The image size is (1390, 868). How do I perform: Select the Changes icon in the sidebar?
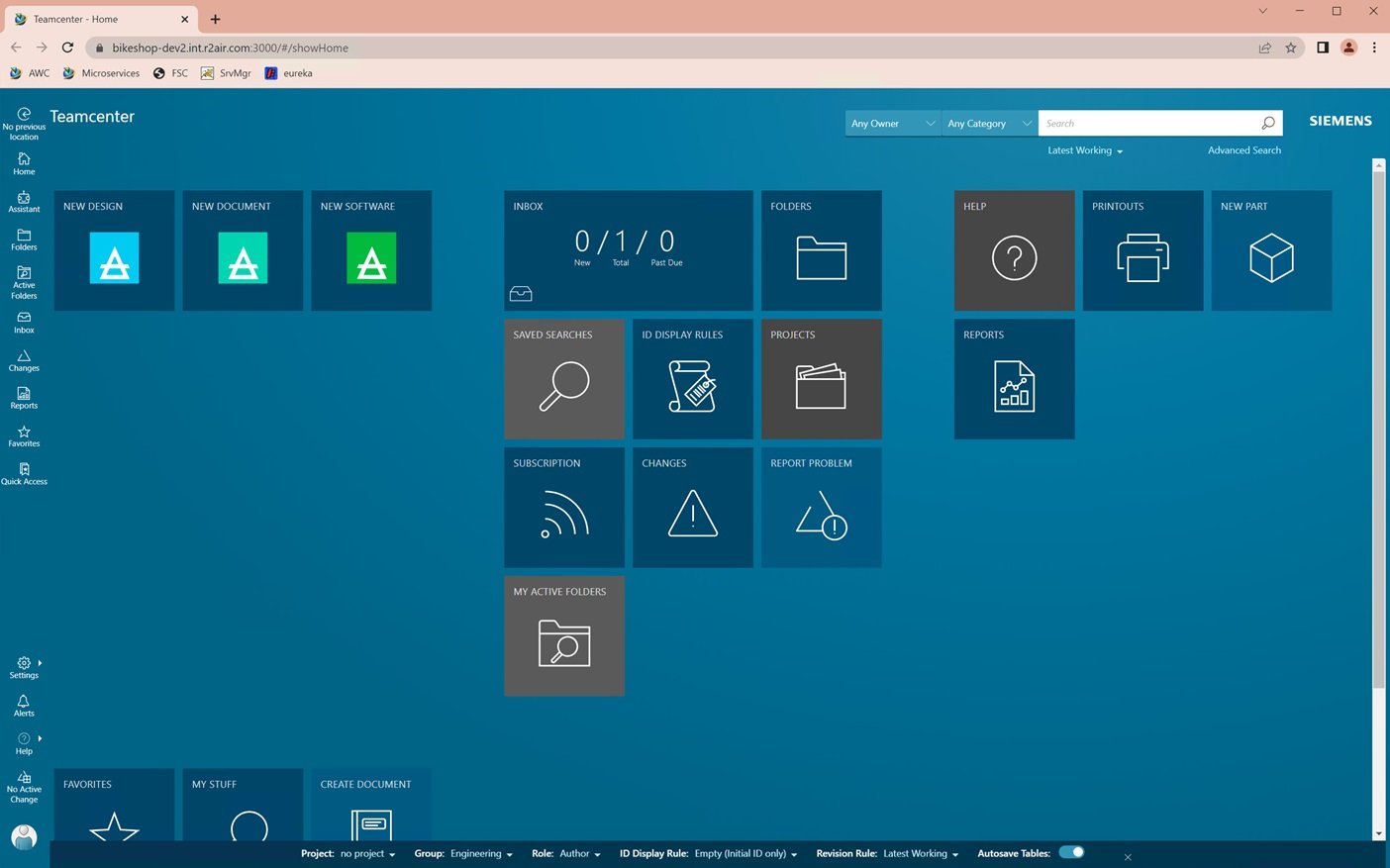tap(23, 360)
